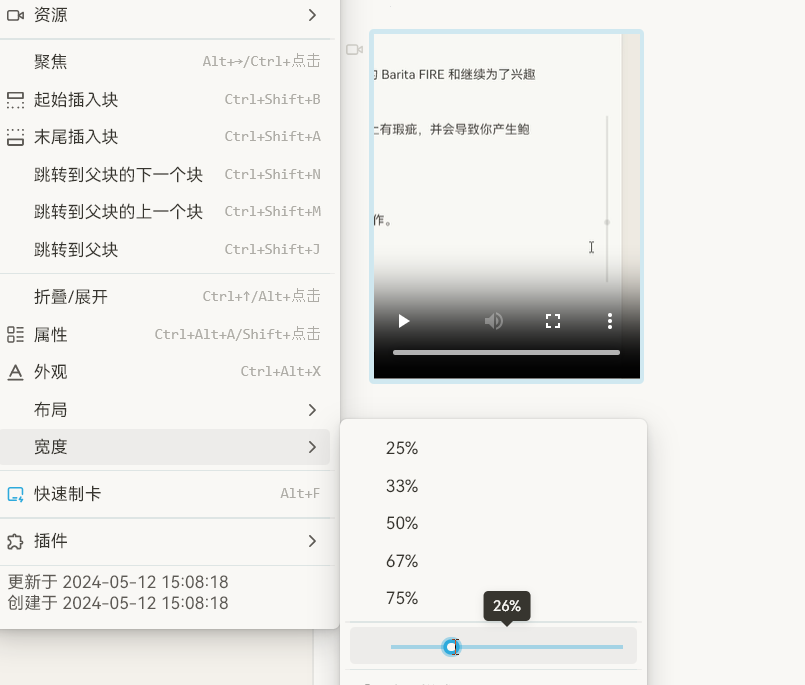Open the 属性 attributes entry
Image resolution: width=805 pixels, height=685 pixels.
tap(164, 334)
